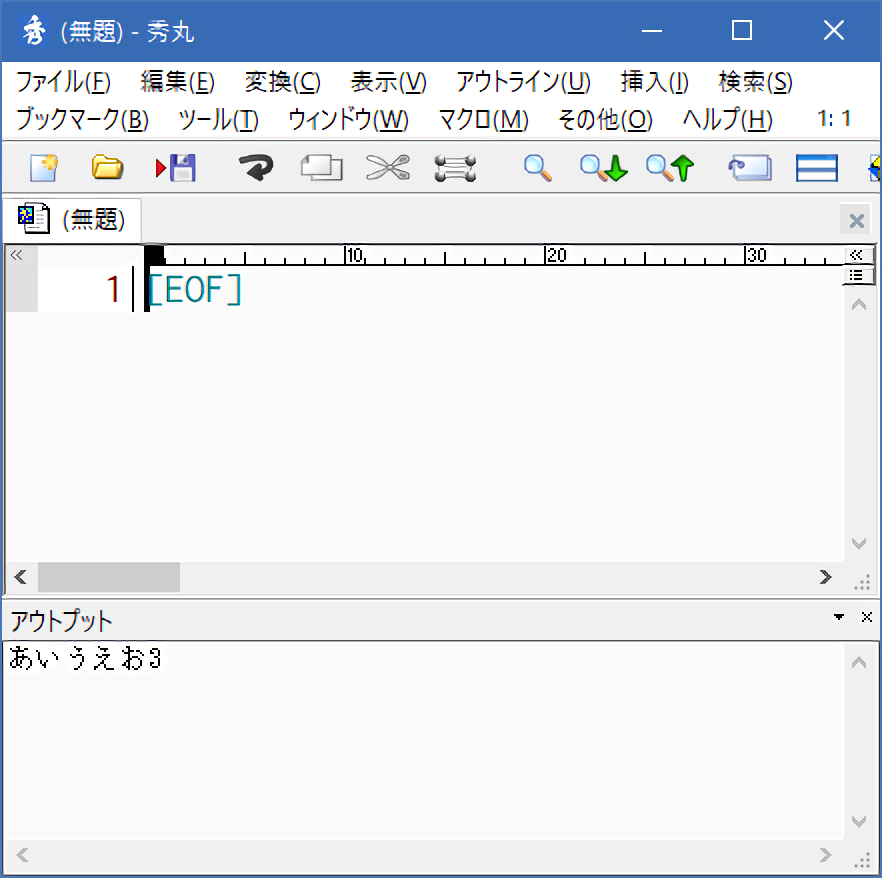Save the document using the floppy disk icon
This screenshot has width=882, height=878.
tap(176, 167)
